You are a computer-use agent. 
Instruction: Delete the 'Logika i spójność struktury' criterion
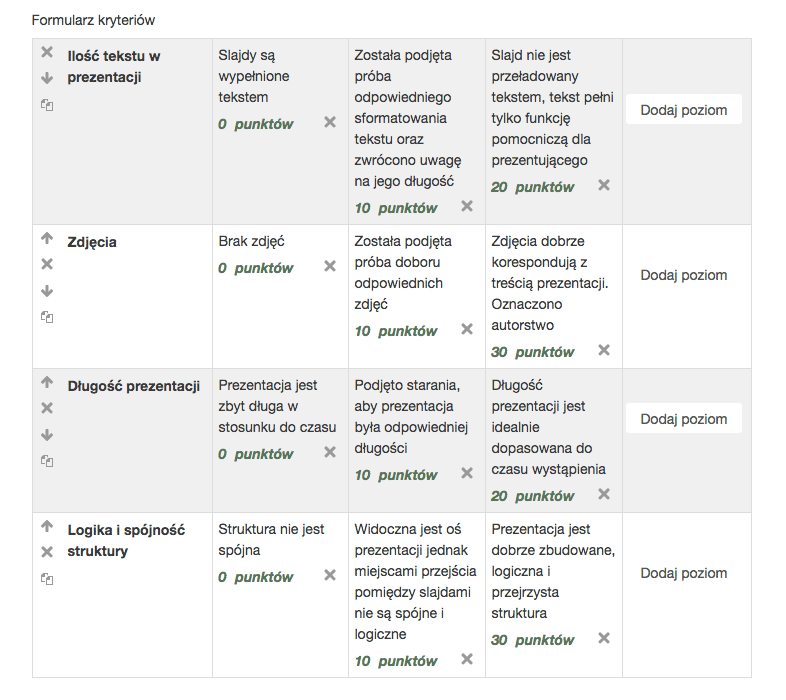coord(47,552)
